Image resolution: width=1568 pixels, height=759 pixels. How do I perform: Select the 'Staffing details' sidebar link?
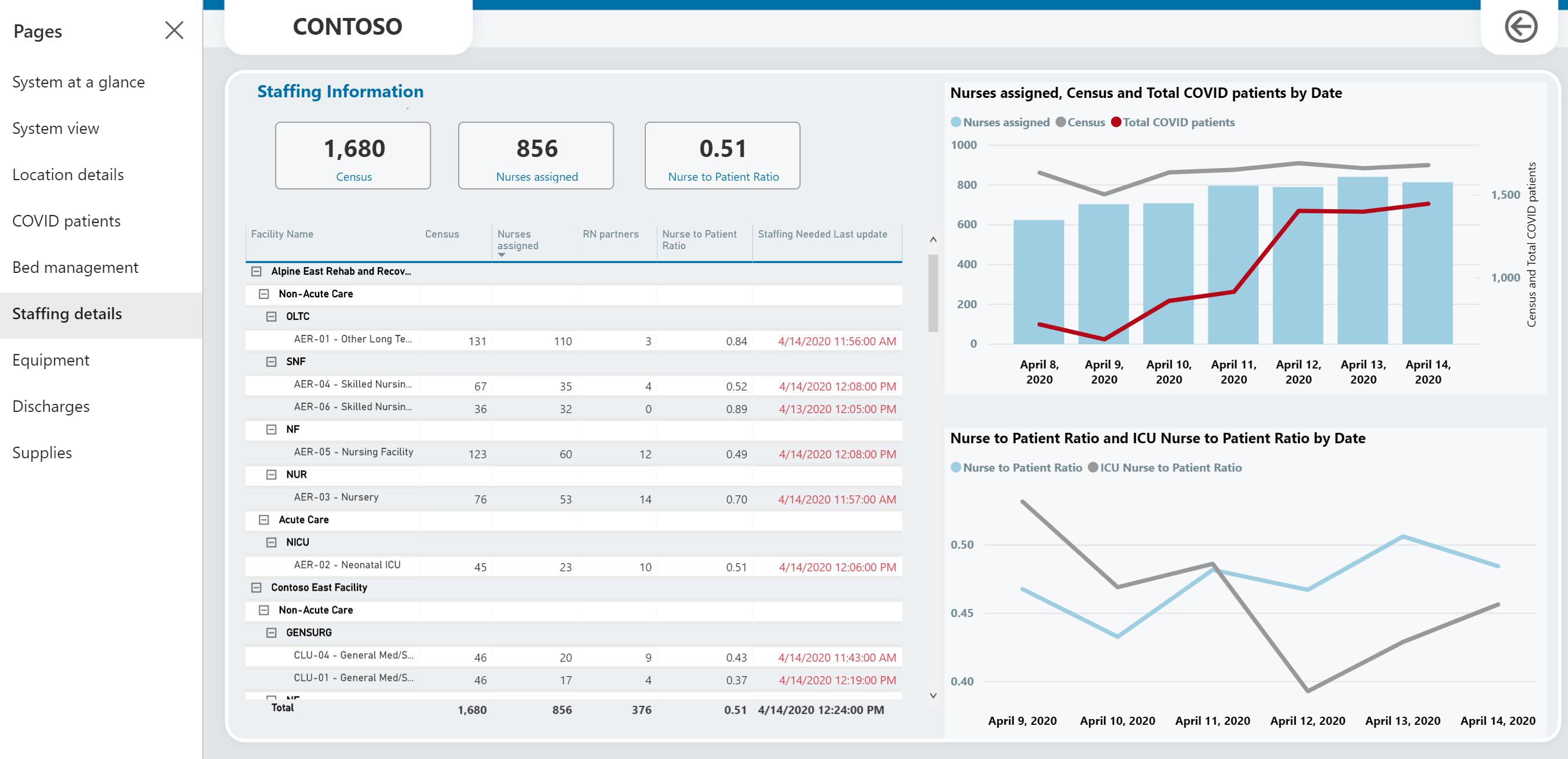coord(68,313)
